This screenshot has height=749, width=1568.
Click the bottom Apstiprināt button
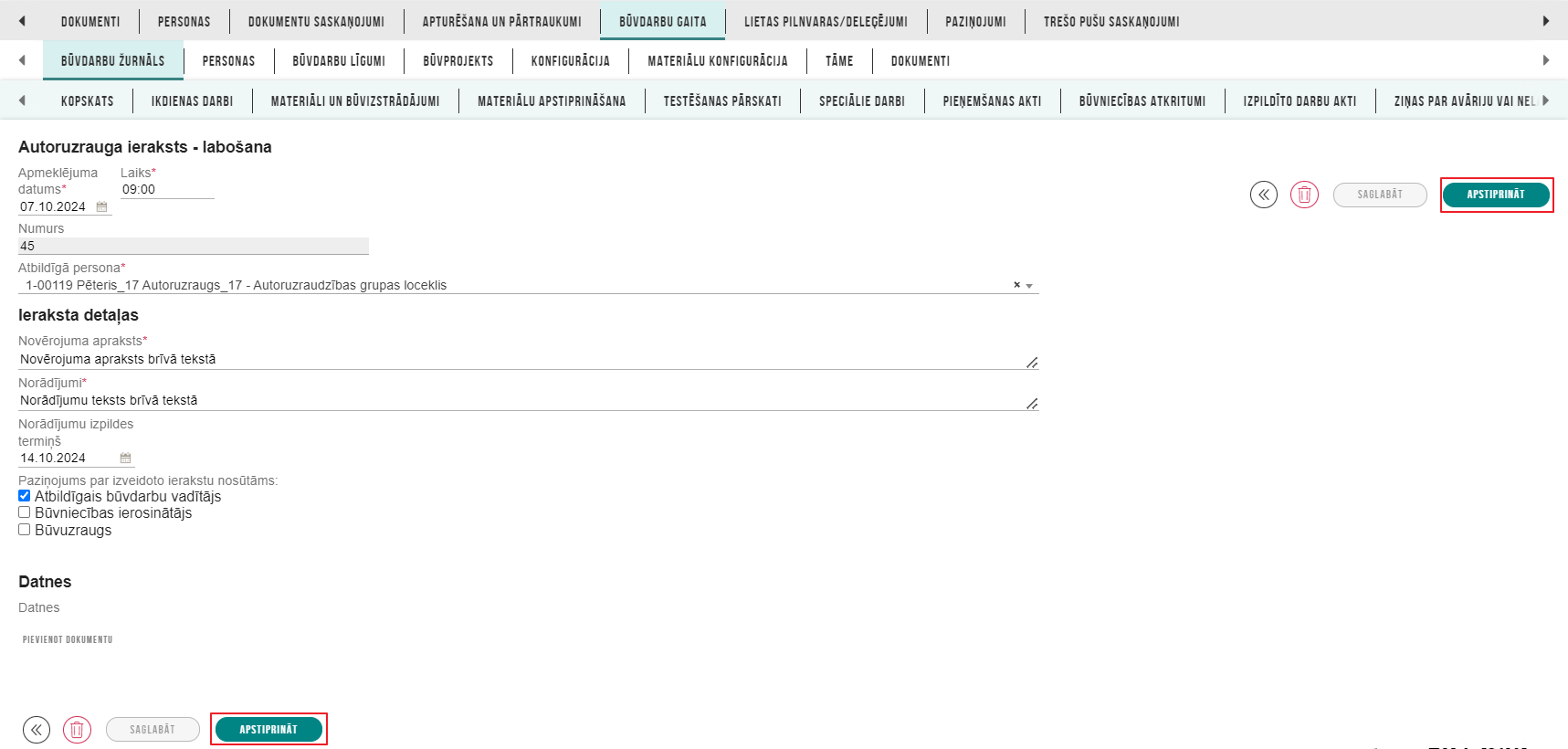[268, 730]
